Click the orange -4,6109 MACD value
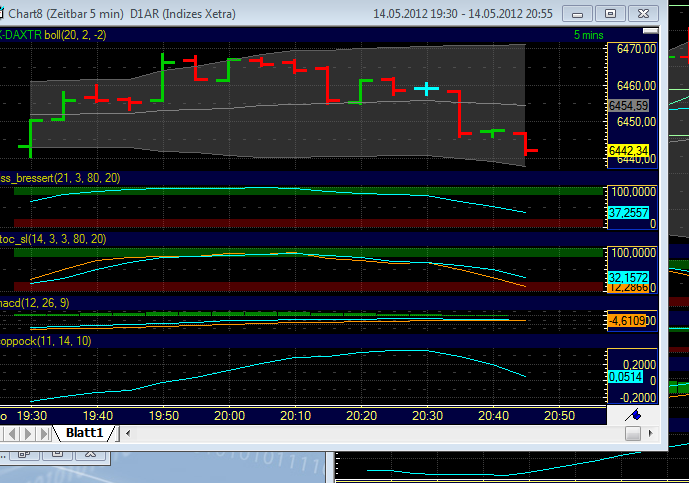This screenshot has height=483, width=689. pyautogui.click(x=627, y=321)
